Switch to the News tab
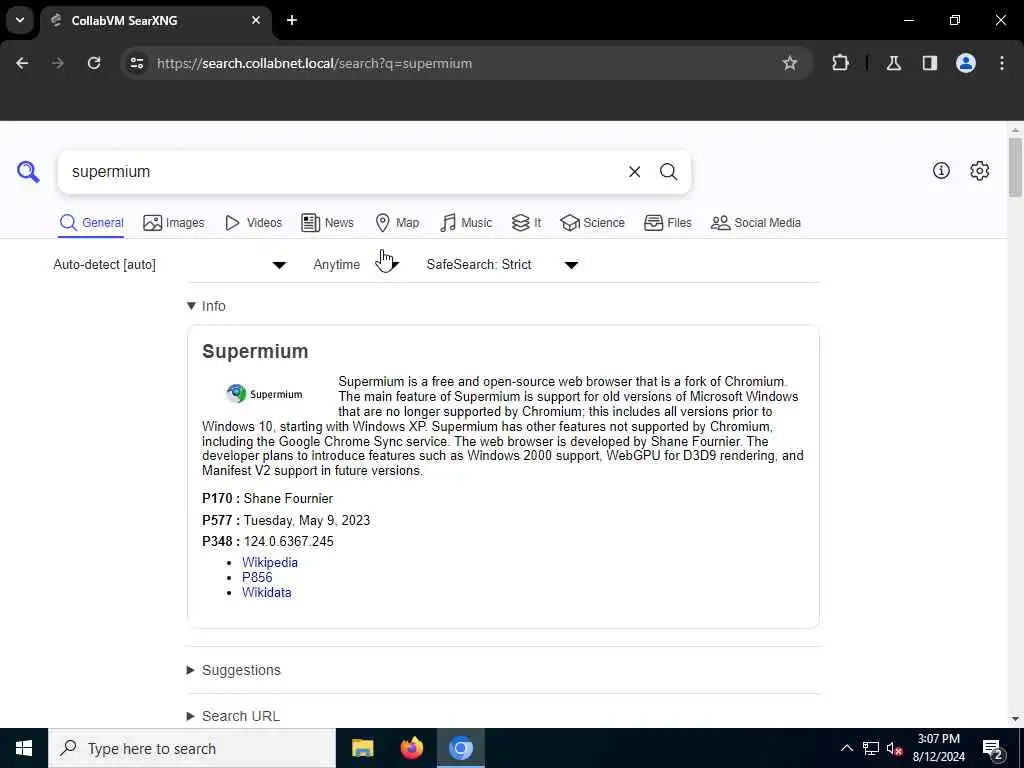Screen dimensions: 1024x768 coord(327,223)
